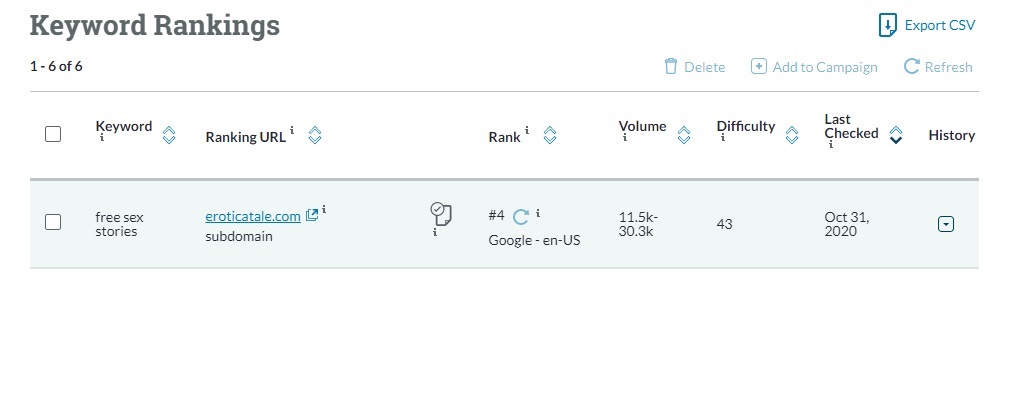Sort the table by Keyword column
This screenshot has height=400, width=1028.
coord(169,135)
